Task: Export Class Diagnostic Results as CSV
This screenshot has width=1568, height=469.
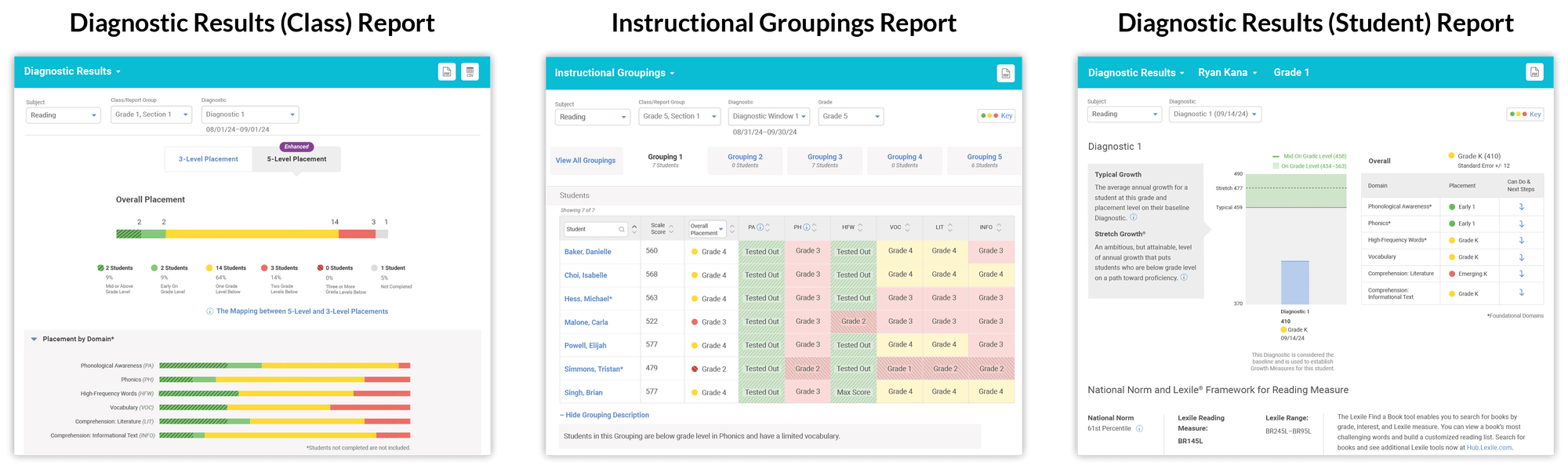Action: click(x=470, y=72)
